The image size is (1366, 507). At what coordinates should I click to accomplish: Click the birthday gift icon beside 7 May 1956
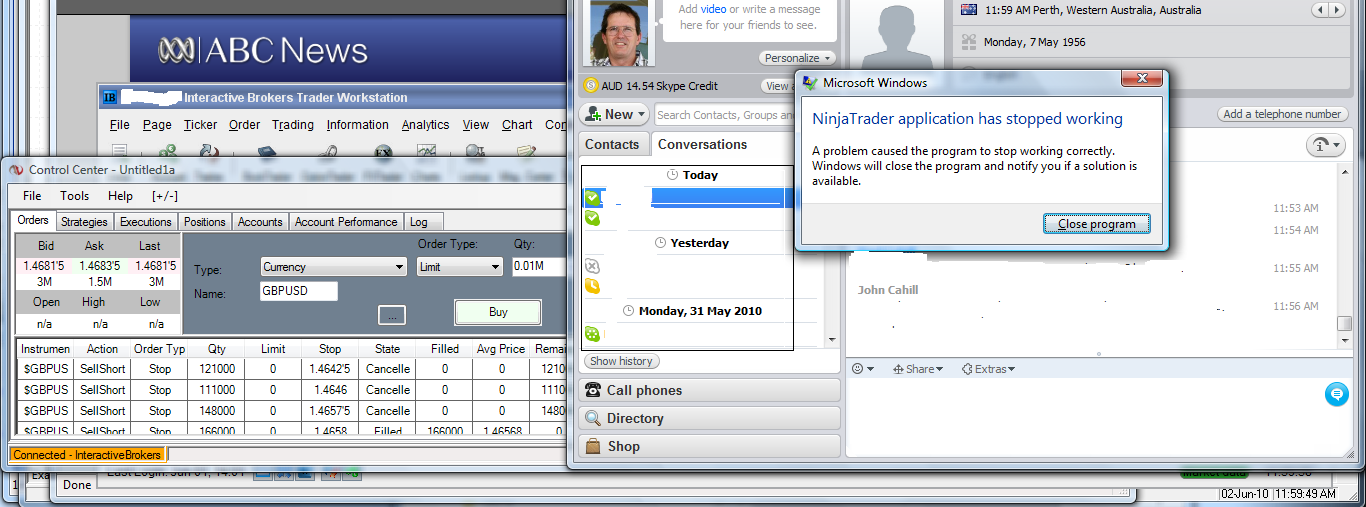[968, 42]
